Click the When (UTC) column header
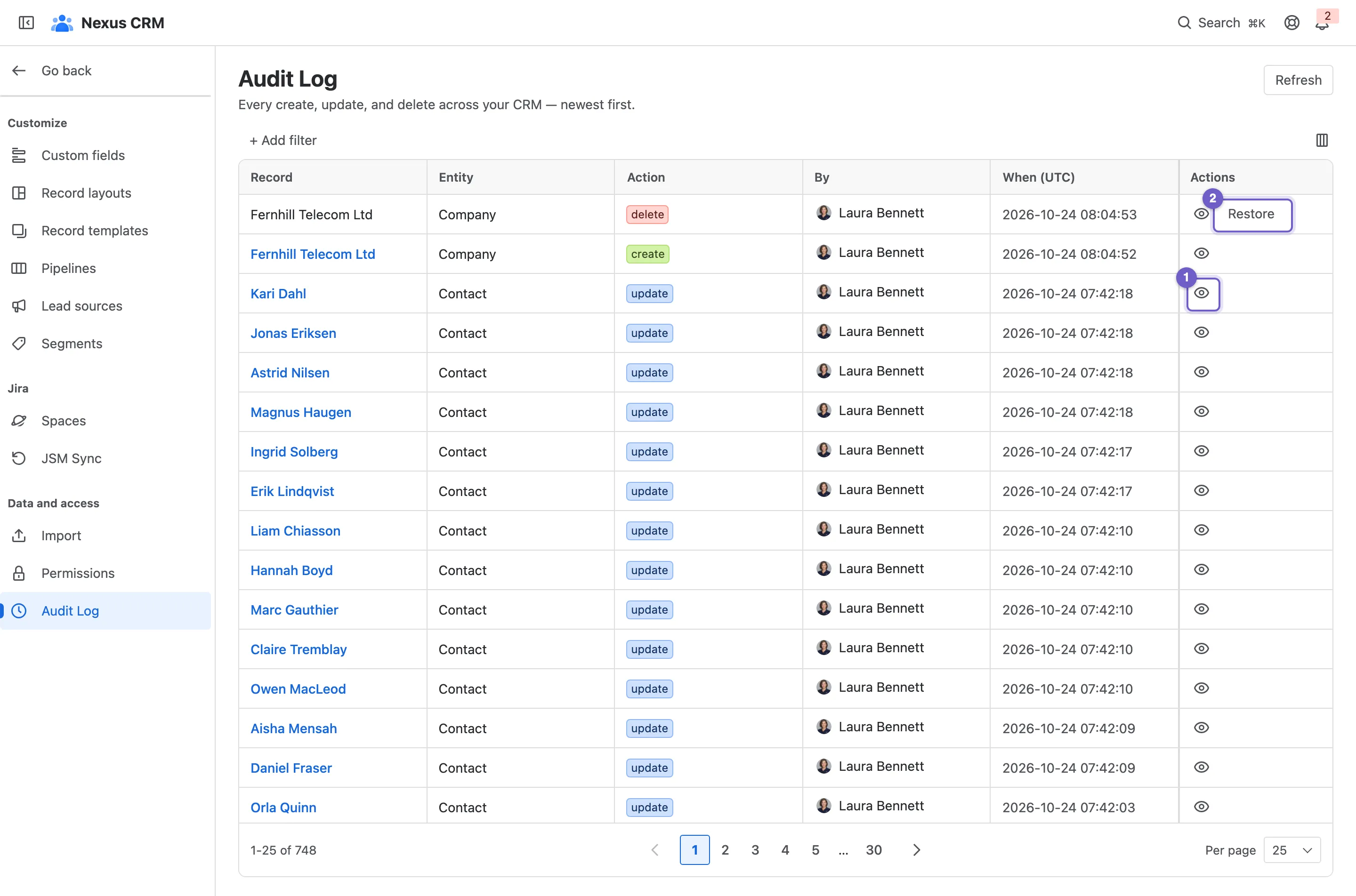The width and height of the screenshot is (1356, 896). click(1039, 177)
